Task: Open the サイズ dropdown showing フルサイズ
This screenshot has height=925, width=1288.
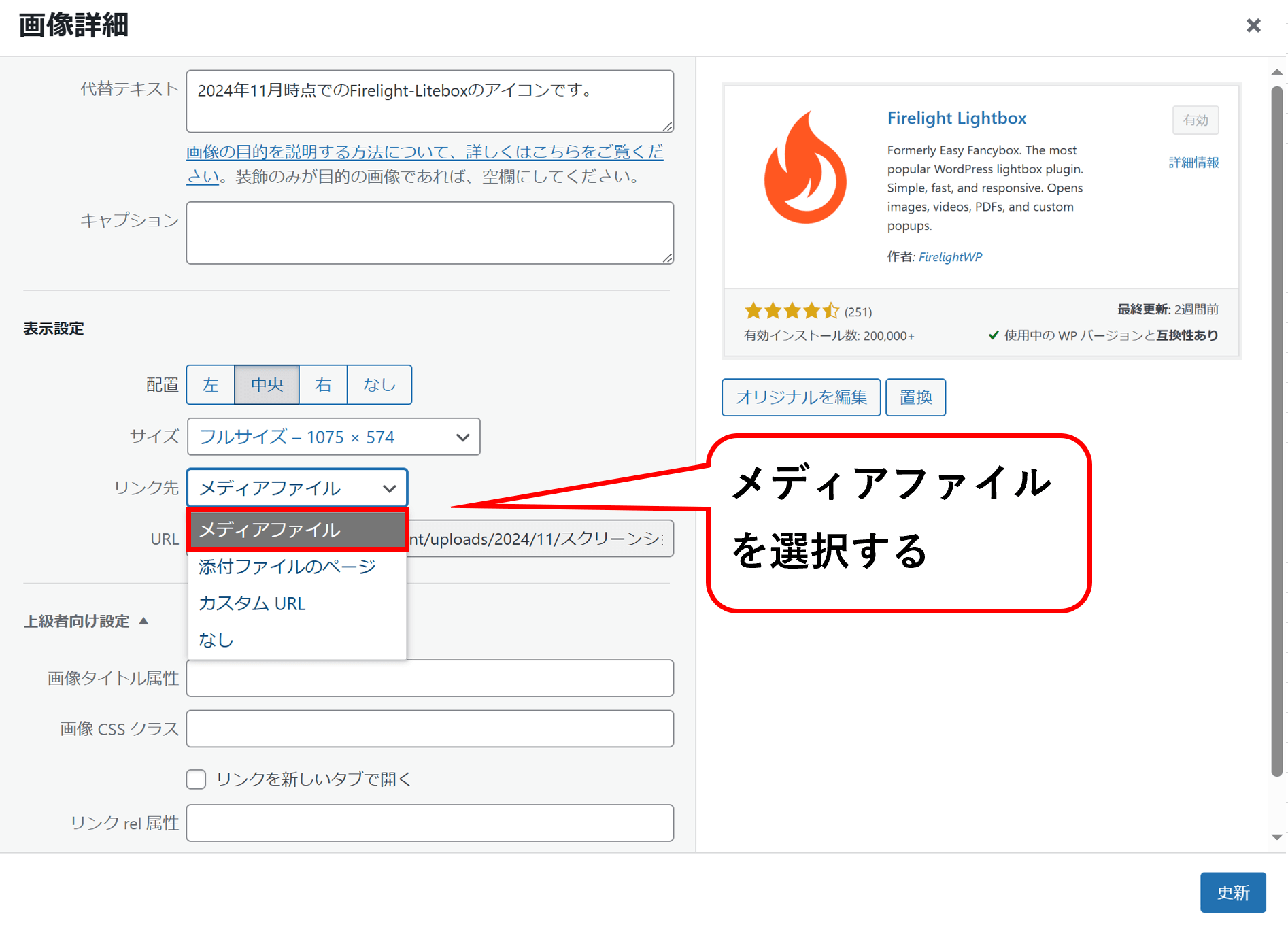Action: pos(333,437)
